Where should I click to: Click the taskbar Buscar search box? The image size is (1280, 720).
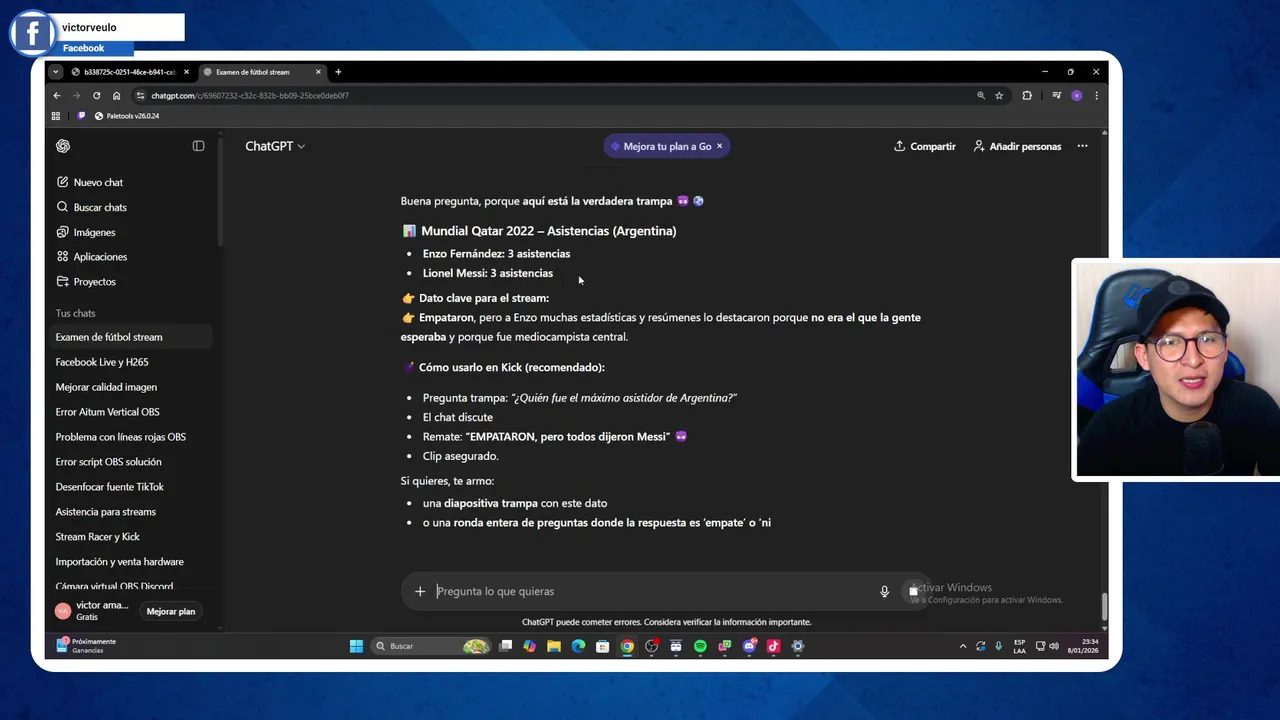[431, 646]
